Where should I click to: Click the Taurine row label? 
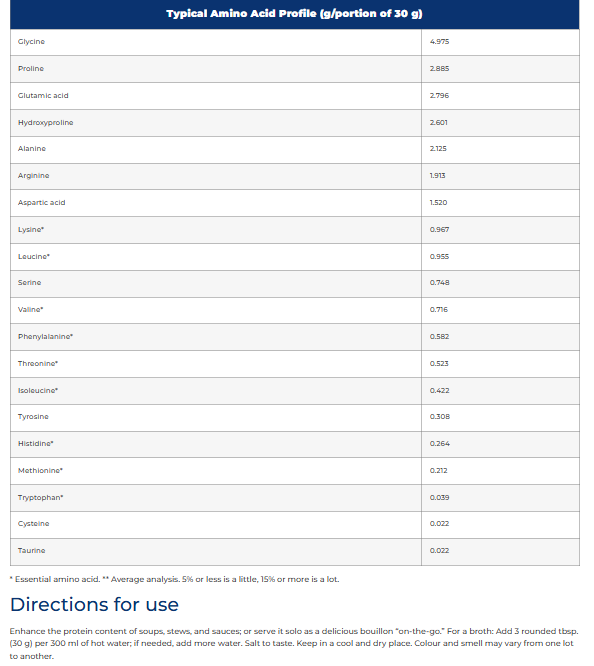[x=31, y=551]
